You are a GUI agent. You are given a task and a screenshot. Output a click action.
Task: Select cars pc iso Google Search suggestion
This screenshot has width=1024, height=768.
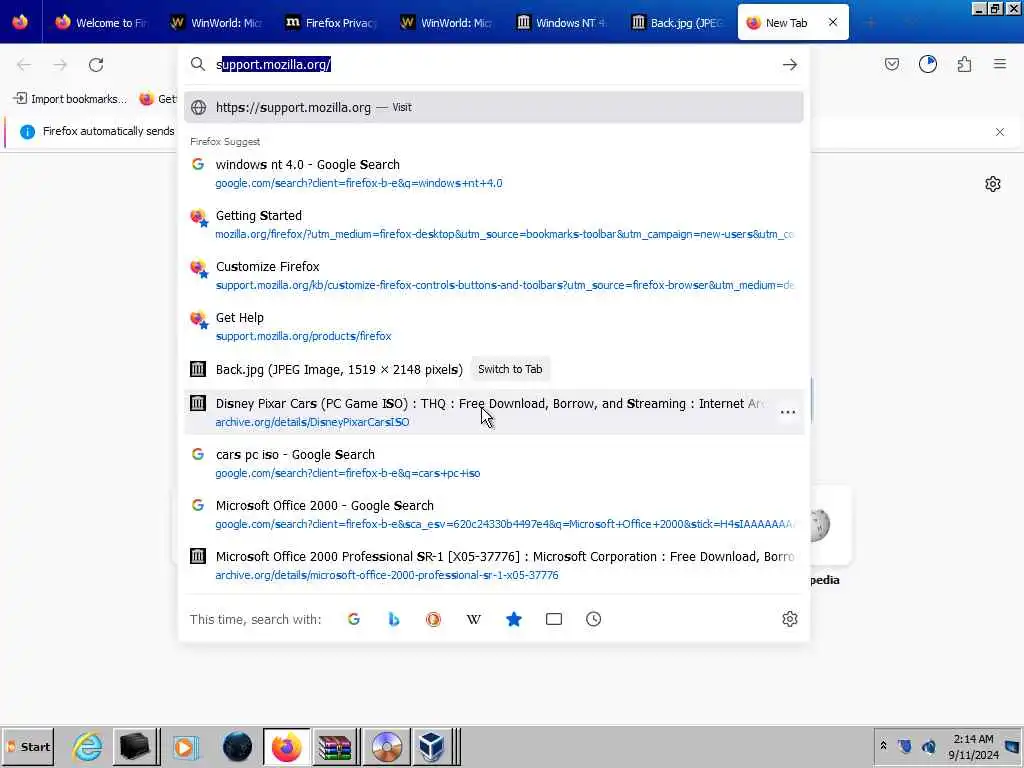tap(494, 463)
